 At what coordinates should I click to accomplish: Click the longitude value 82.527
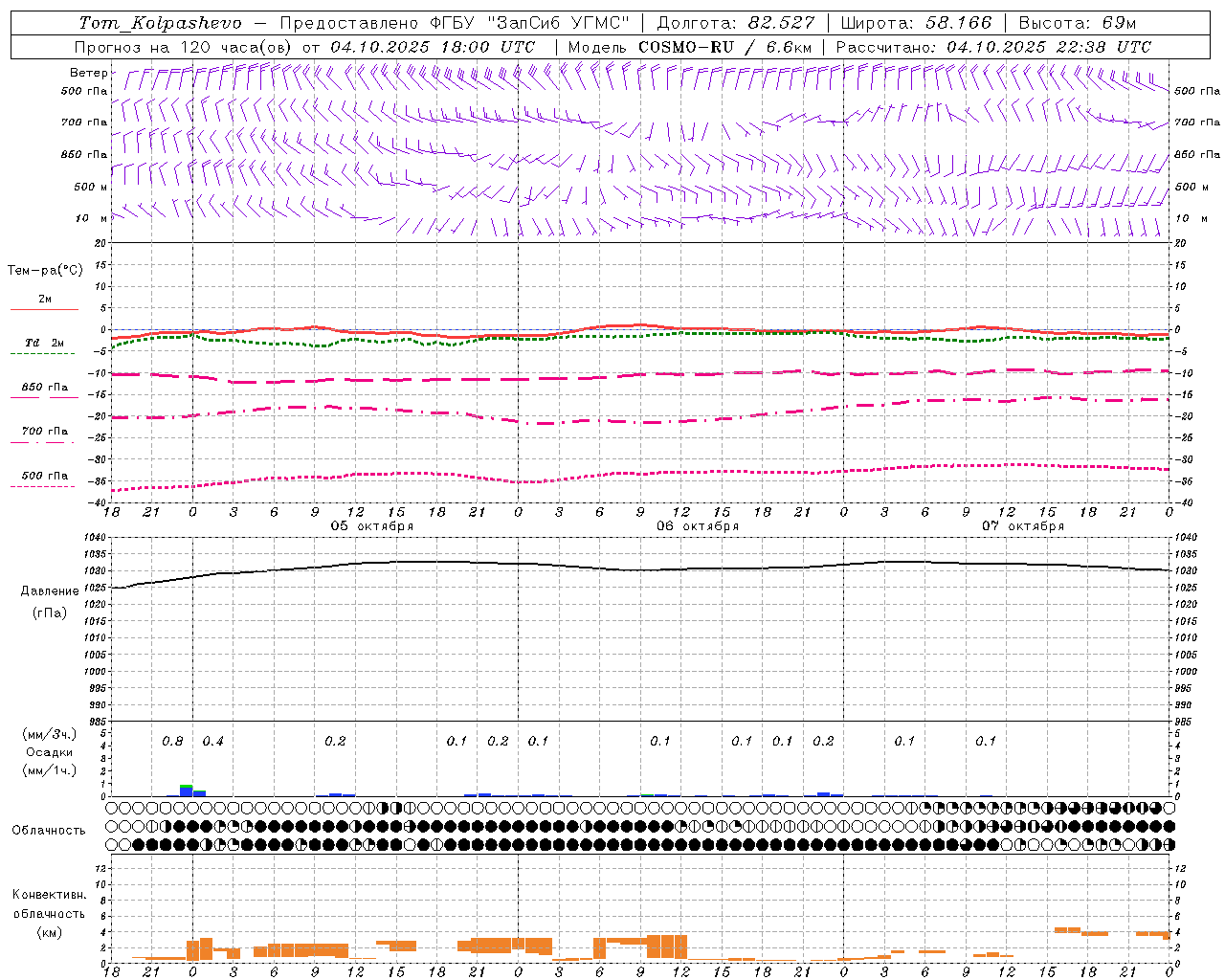(x=783, y=23)
